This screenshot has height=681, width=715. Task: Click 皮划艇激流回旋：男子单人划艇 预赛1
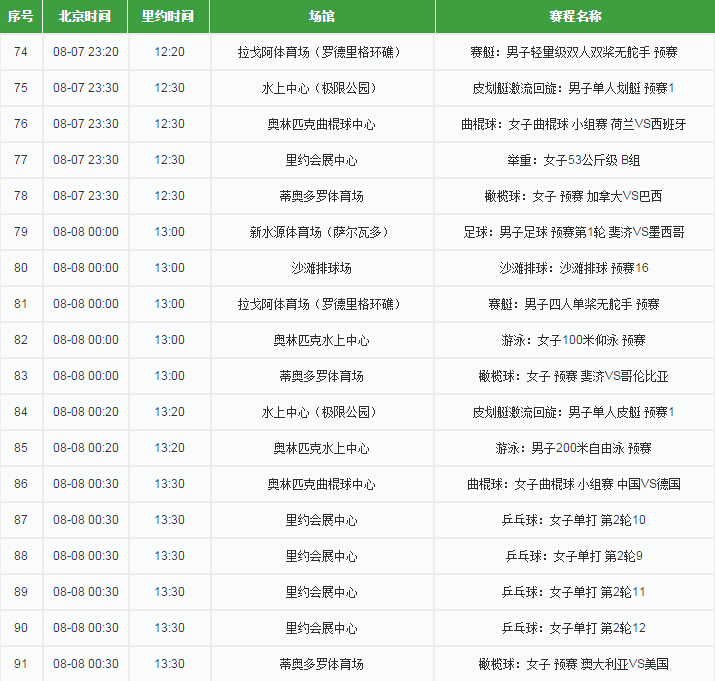tap(573, 88)
